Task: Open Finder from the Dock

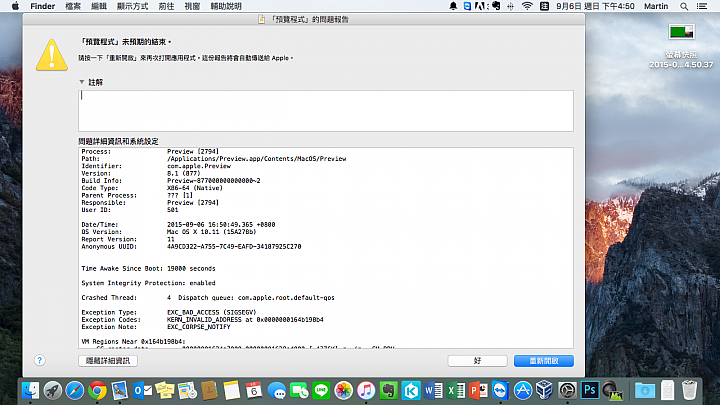Action: pyautogui.click(x=31, y=391)
